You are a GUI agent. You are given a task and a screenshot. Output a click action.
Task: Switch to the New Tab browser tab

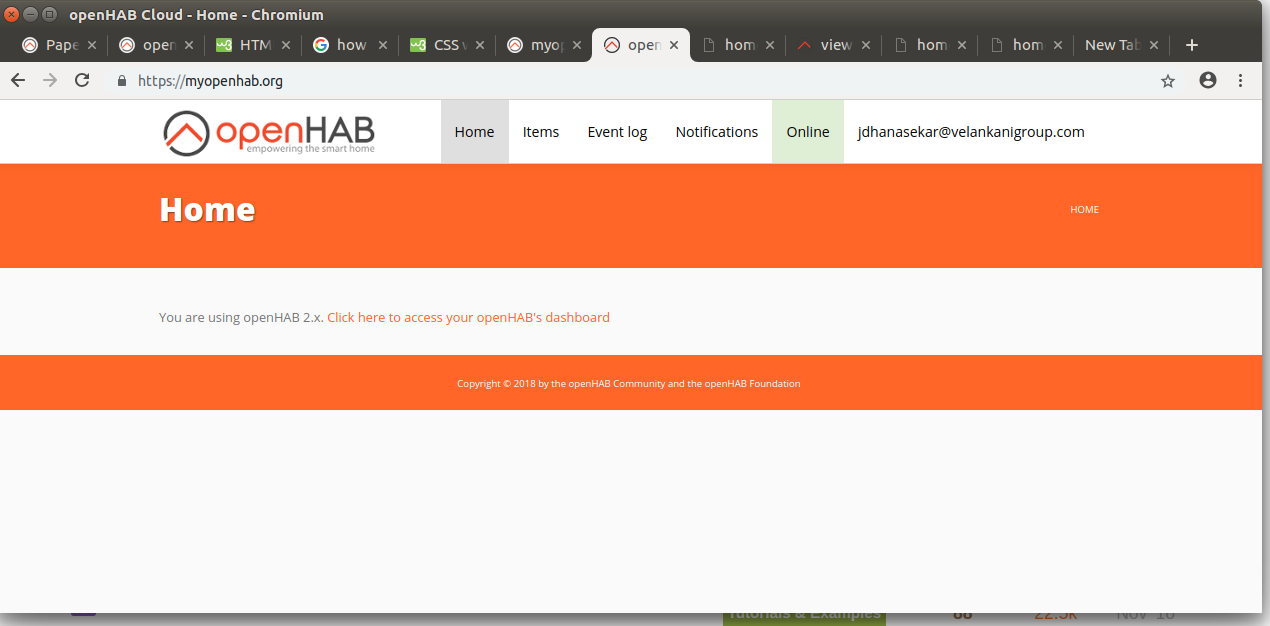pyautogui.click(x=1111, y=44)
